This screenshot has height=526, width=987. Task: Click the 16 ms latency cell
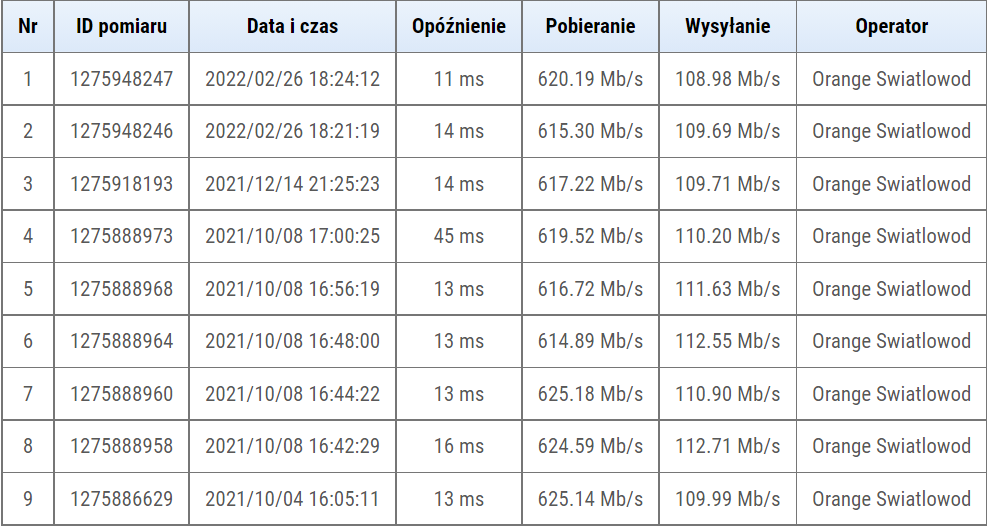pos(459,446)
